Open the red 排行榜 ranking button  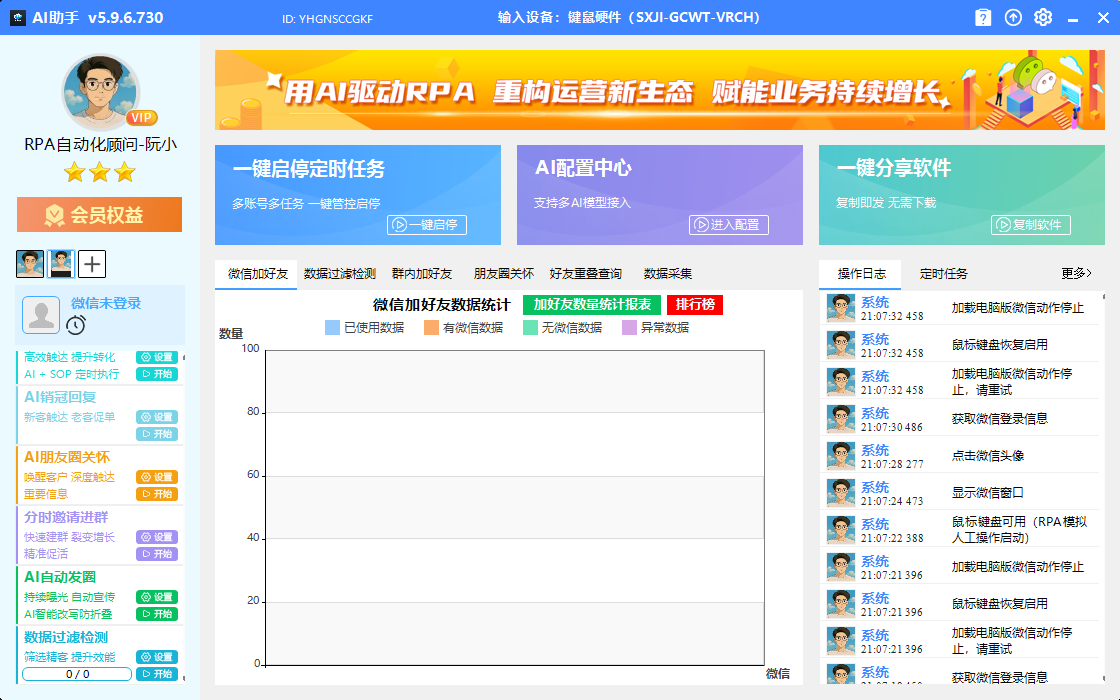point(695,305)
